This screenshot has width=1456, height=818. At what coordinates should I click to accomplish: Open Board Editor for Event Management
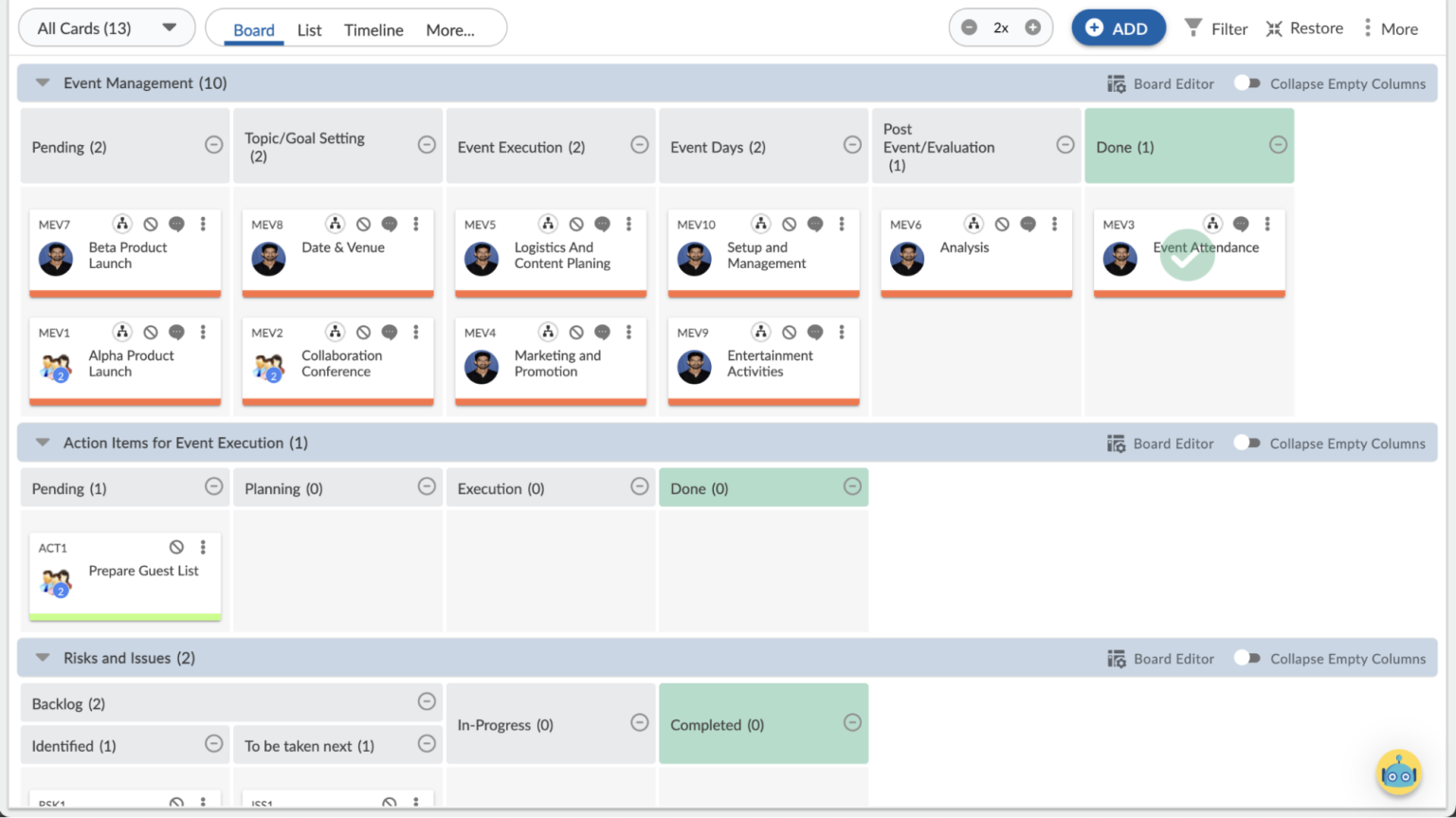point(1160,83)
